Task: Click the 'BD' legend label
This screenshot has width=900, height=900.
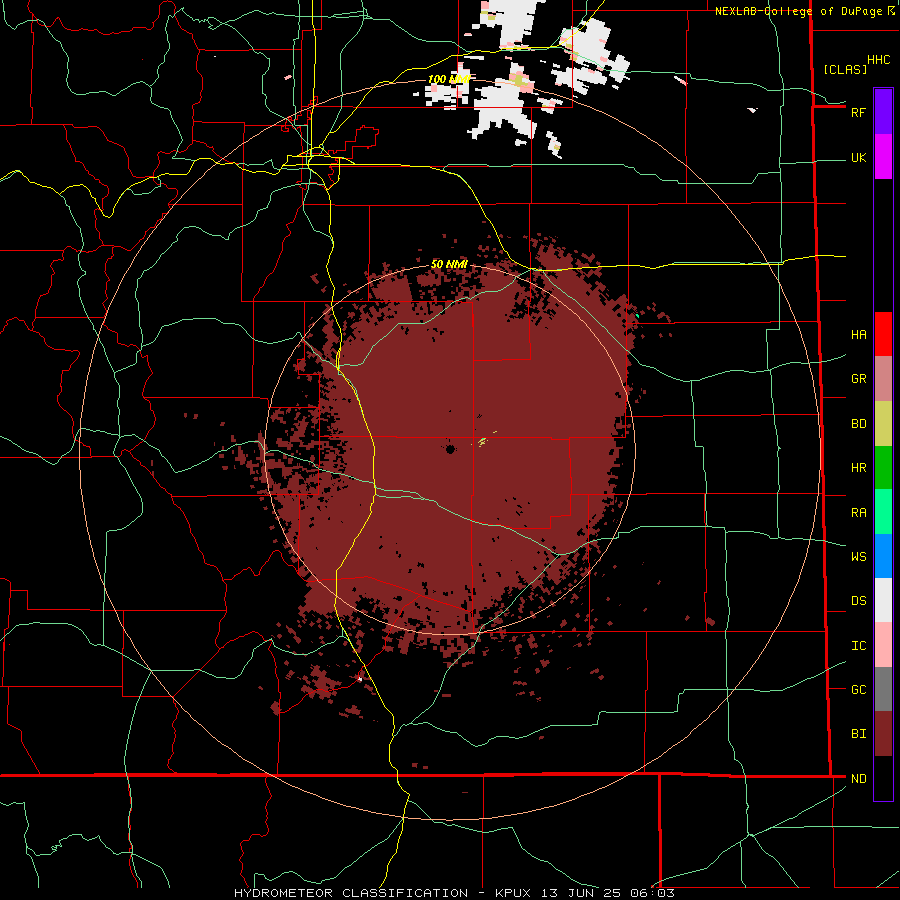Action: (x=859, y=424)
